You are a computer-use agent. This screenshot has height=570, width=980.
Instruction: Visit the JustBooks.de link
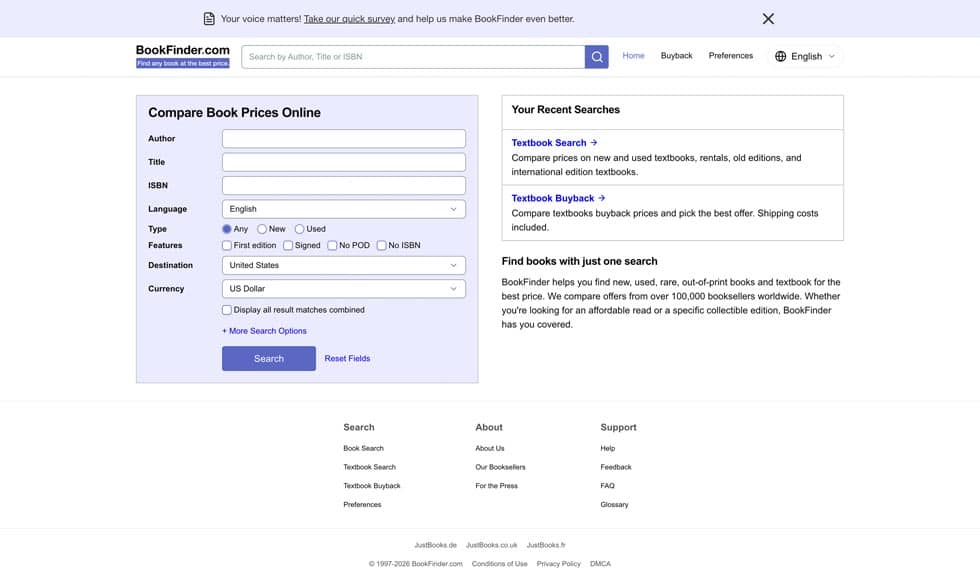435,546
